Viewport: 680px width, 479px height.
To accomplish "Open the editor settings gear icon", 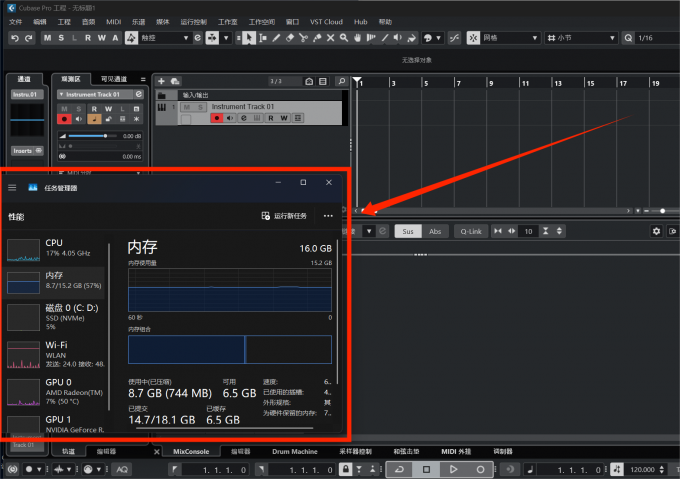I will (x=656, y=231).
